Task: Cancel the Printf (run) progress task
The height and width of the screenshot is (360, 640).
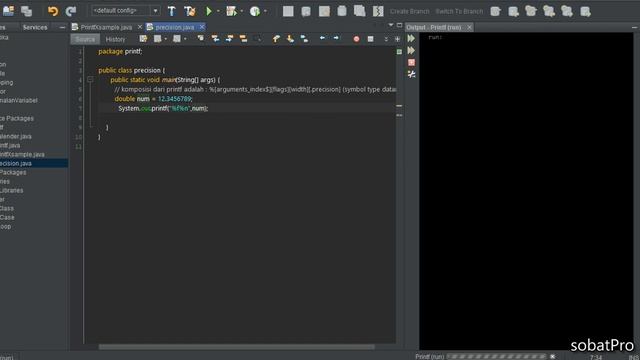Action: tap(553, 356)
